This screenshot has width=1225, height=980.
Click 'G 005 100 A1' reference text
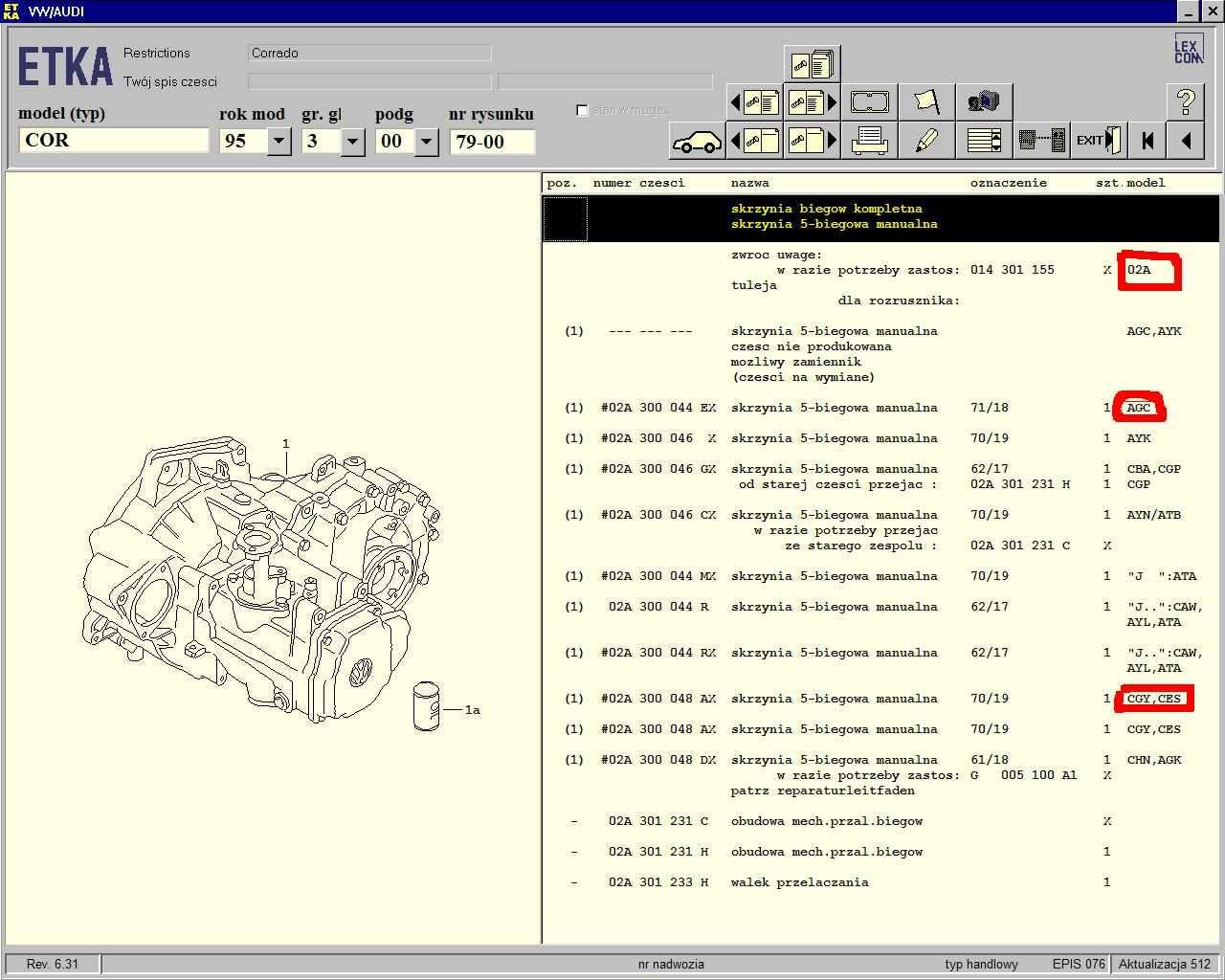click(x=1023, y=775)
